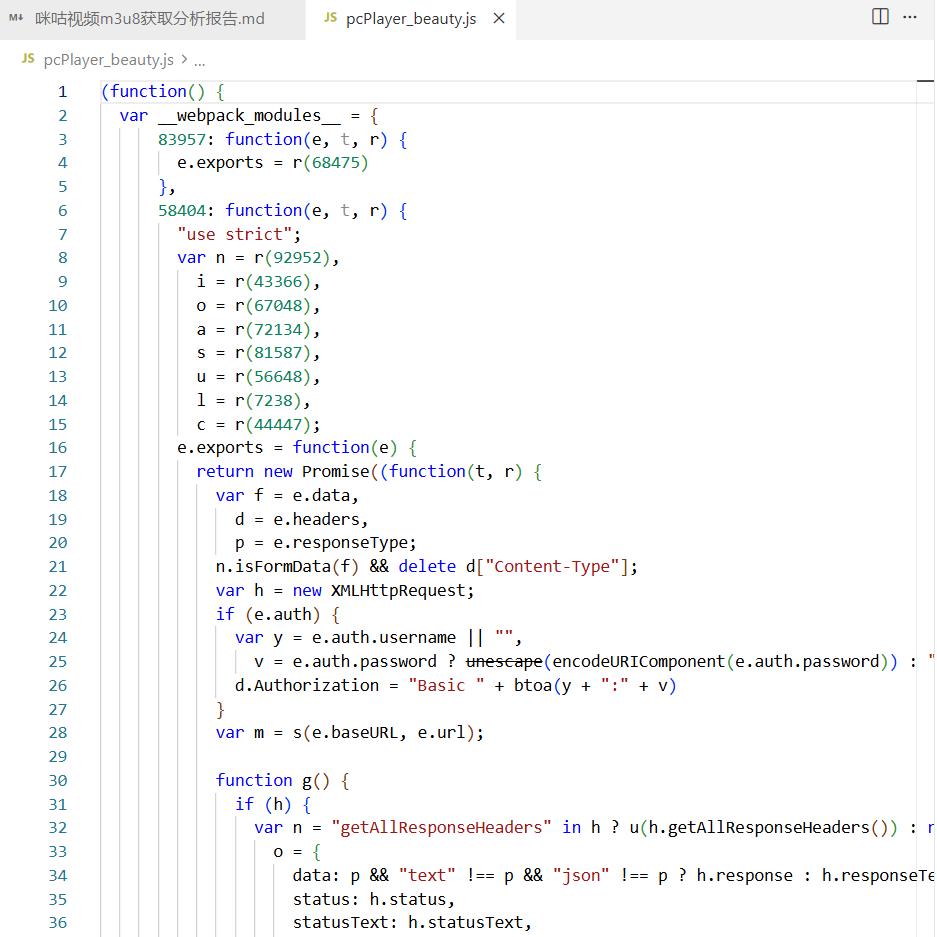
Task: Click the JS icon in the breadcrumb bar
Action: click(28, 59)
